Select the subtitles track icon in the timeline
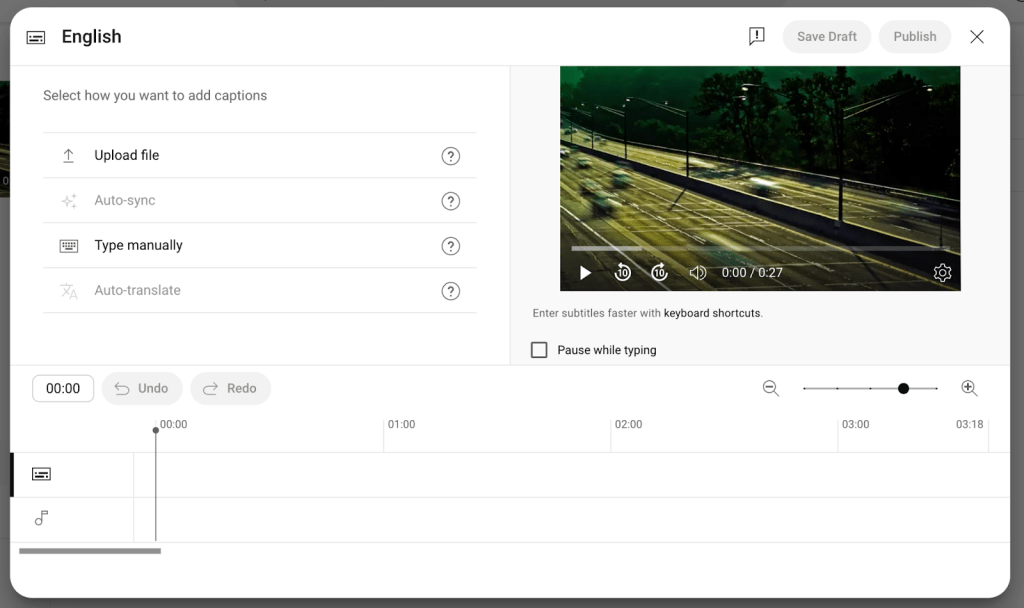The image size is (1024, 608). pos(41,474)
